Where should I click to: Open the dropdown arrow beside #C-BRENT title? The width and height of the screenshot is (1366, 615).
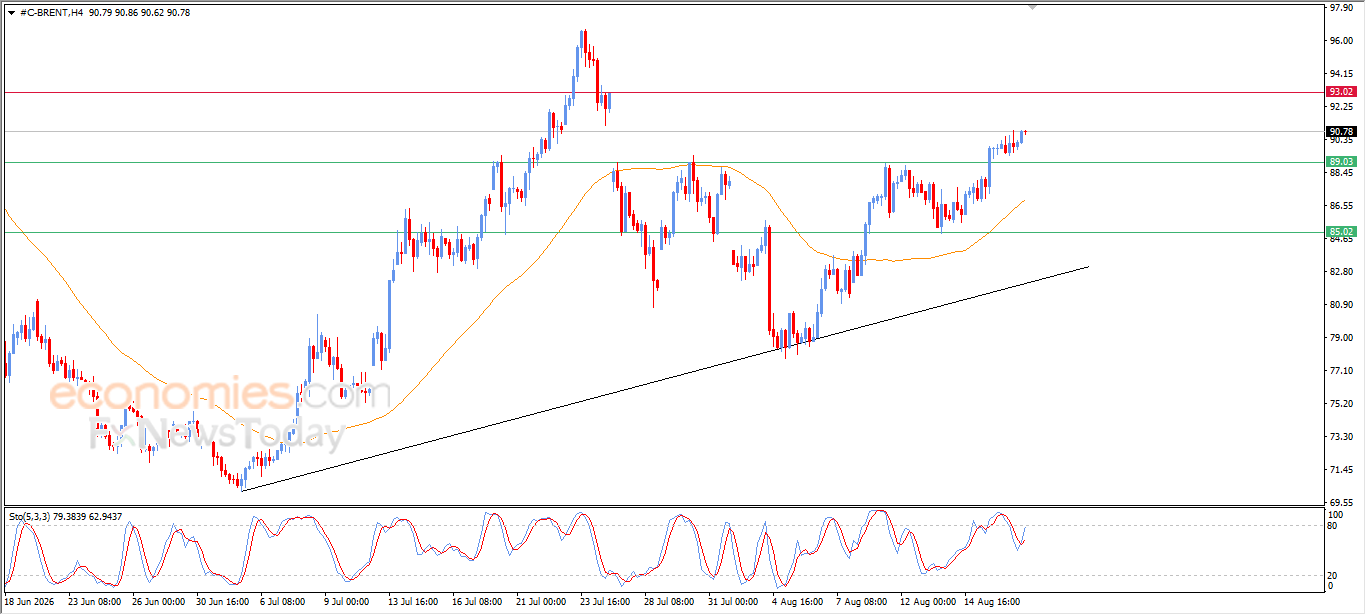pyautogui.click(x=11, y=12)
